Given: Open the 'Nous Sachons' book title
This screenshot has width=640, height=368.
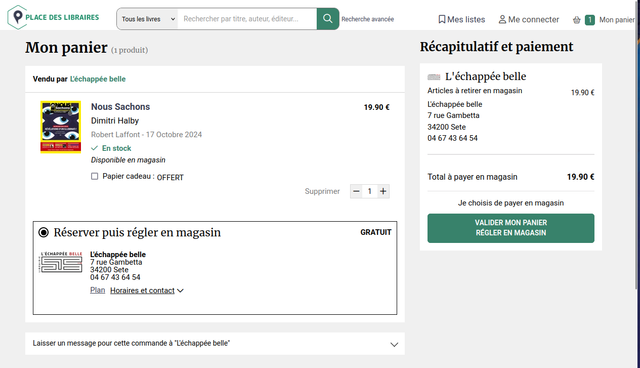Looking at the screenshot, I should (120, 107).
